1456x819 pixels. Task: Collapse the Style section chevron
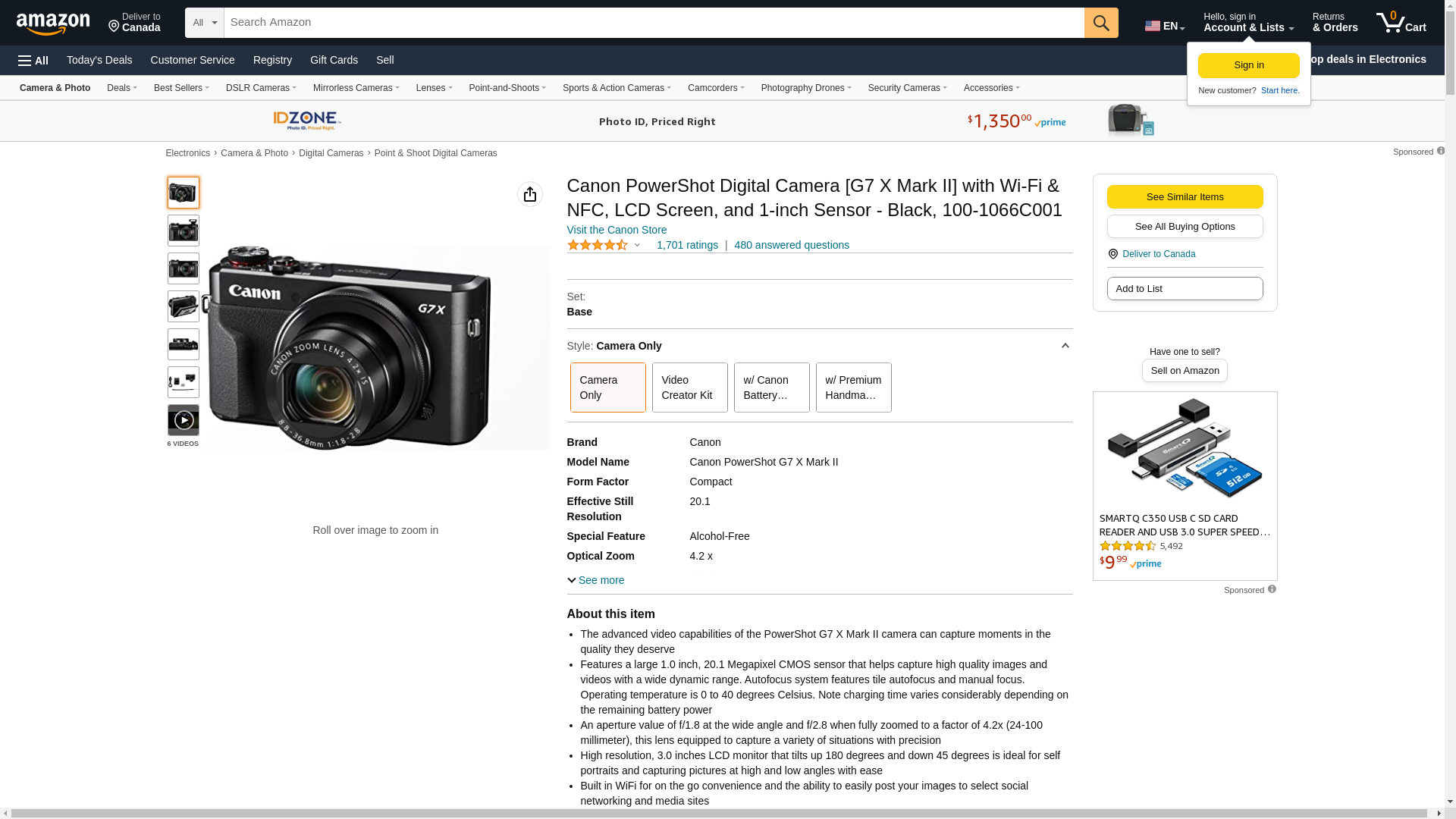(x=1065, y=346)
